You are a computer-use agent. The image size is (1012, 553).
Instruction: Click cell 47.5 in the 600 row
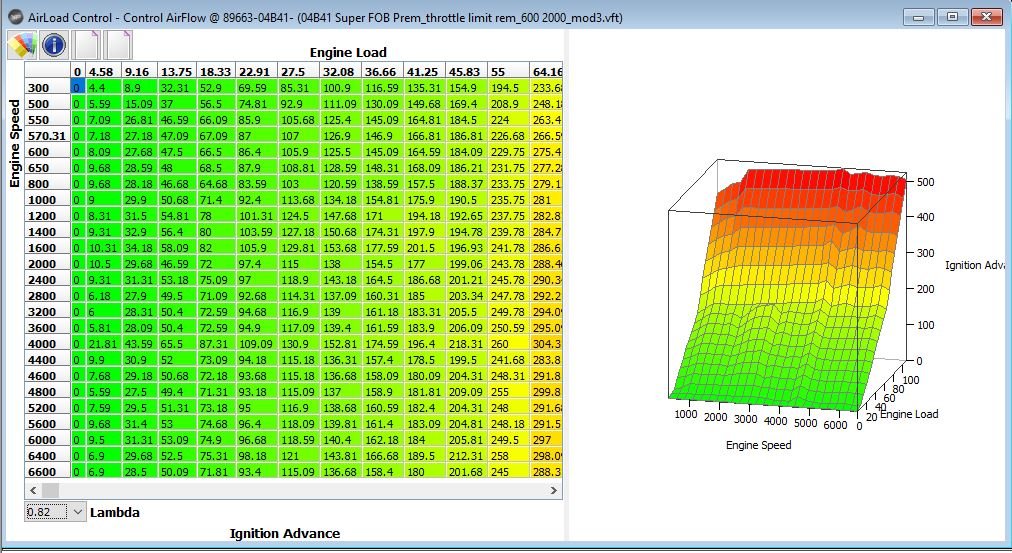177,152
